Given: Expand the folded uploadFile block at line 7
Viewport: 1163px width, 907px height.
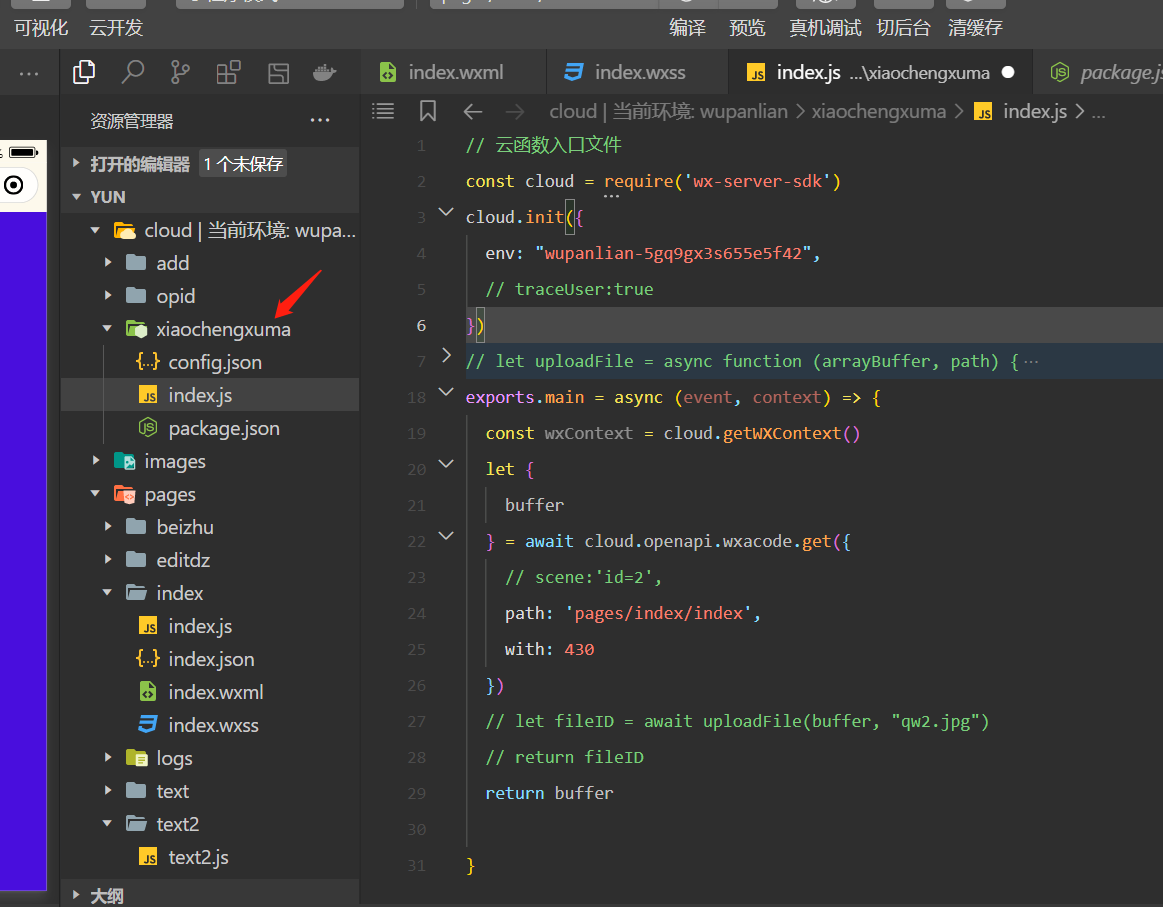Looking at the screenshot, I should point(446,355).
